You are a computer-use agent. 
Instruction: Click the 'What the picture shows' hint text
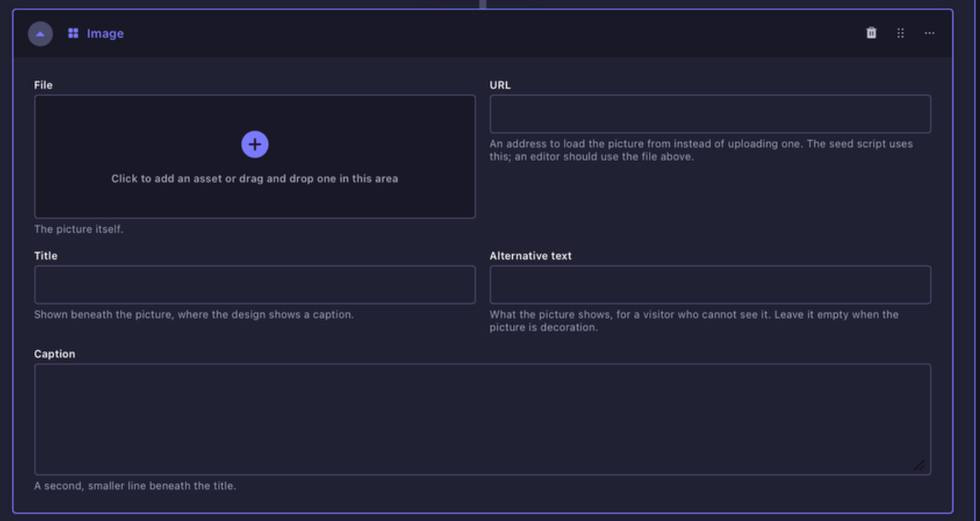click(694, 321)
